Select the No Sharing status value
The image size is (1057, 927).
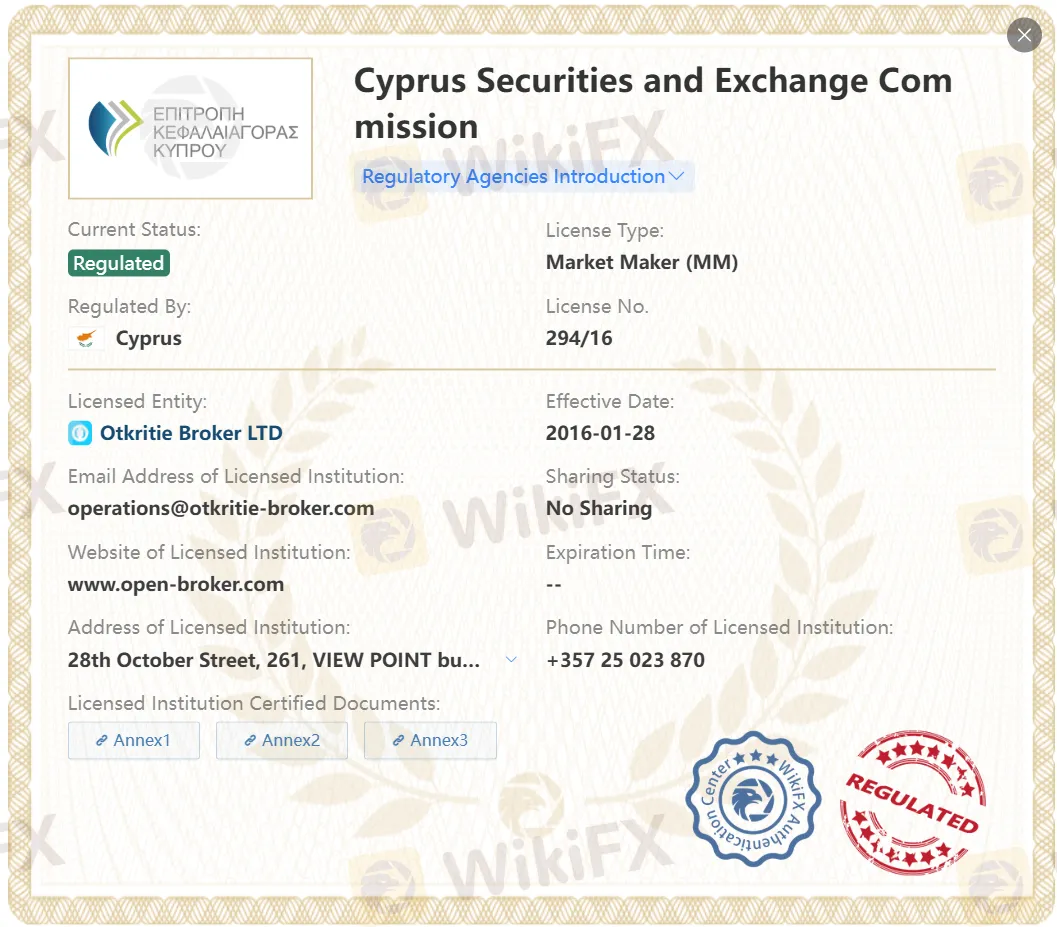599,508
